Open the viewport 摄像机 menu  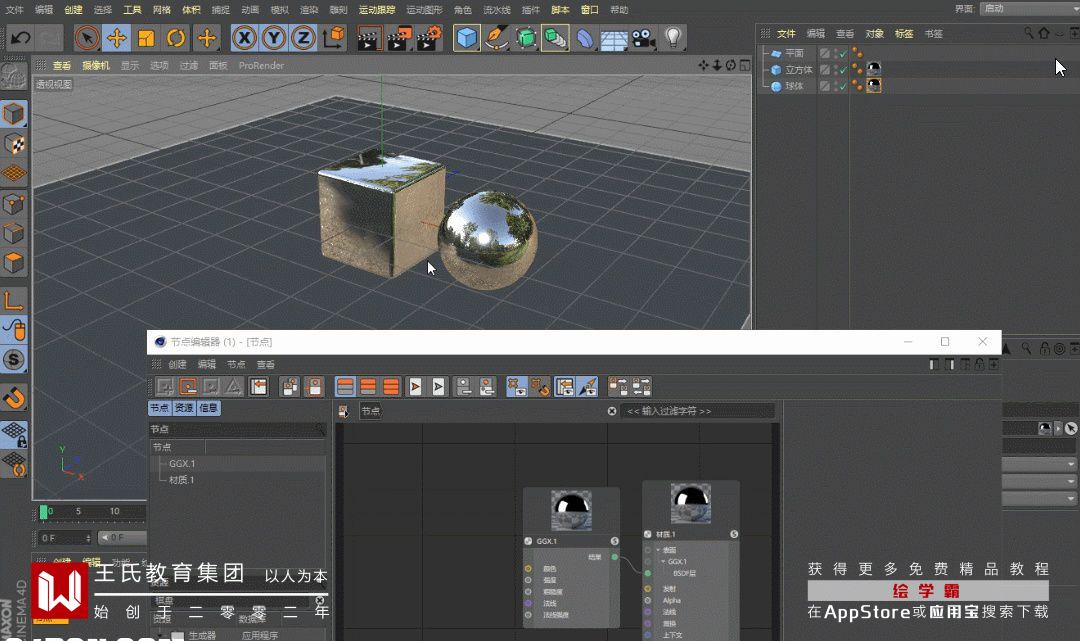96,65
